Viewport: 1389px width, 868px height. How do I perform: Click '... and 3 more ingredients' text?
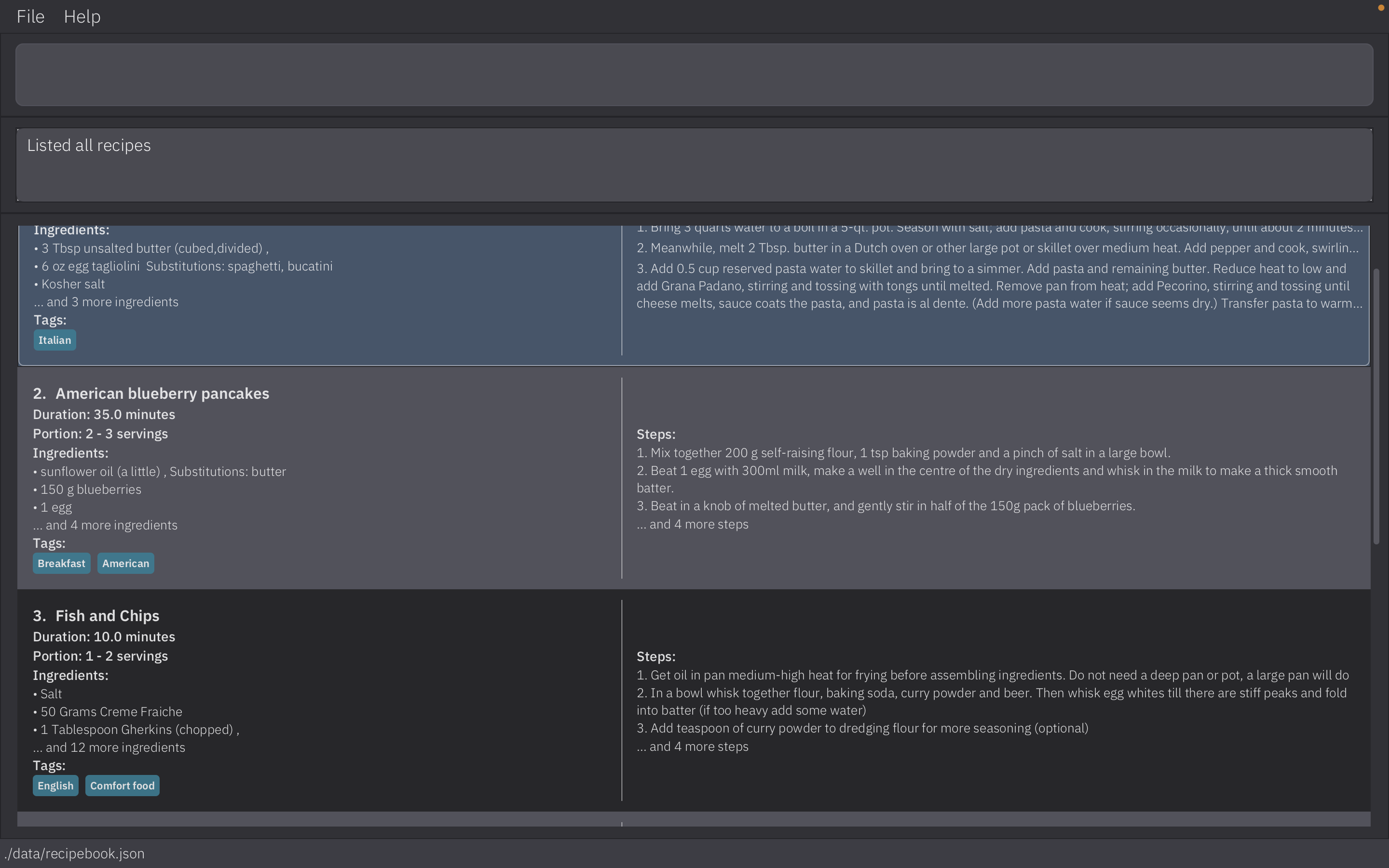coord(106,302)
